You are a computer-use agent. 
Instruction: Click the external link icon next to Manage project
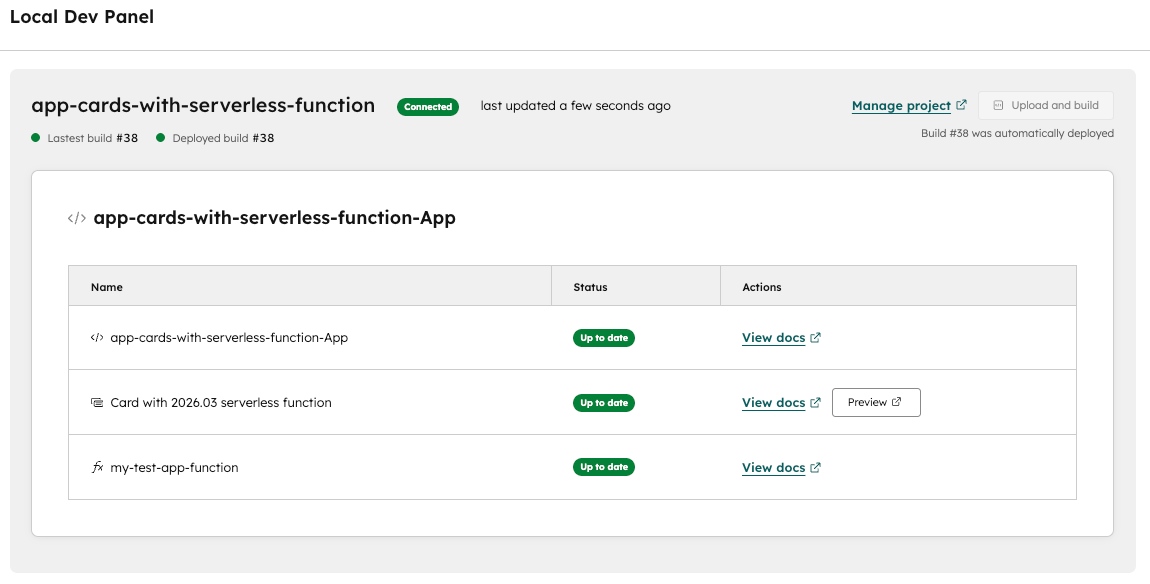(x=962, y=105)
